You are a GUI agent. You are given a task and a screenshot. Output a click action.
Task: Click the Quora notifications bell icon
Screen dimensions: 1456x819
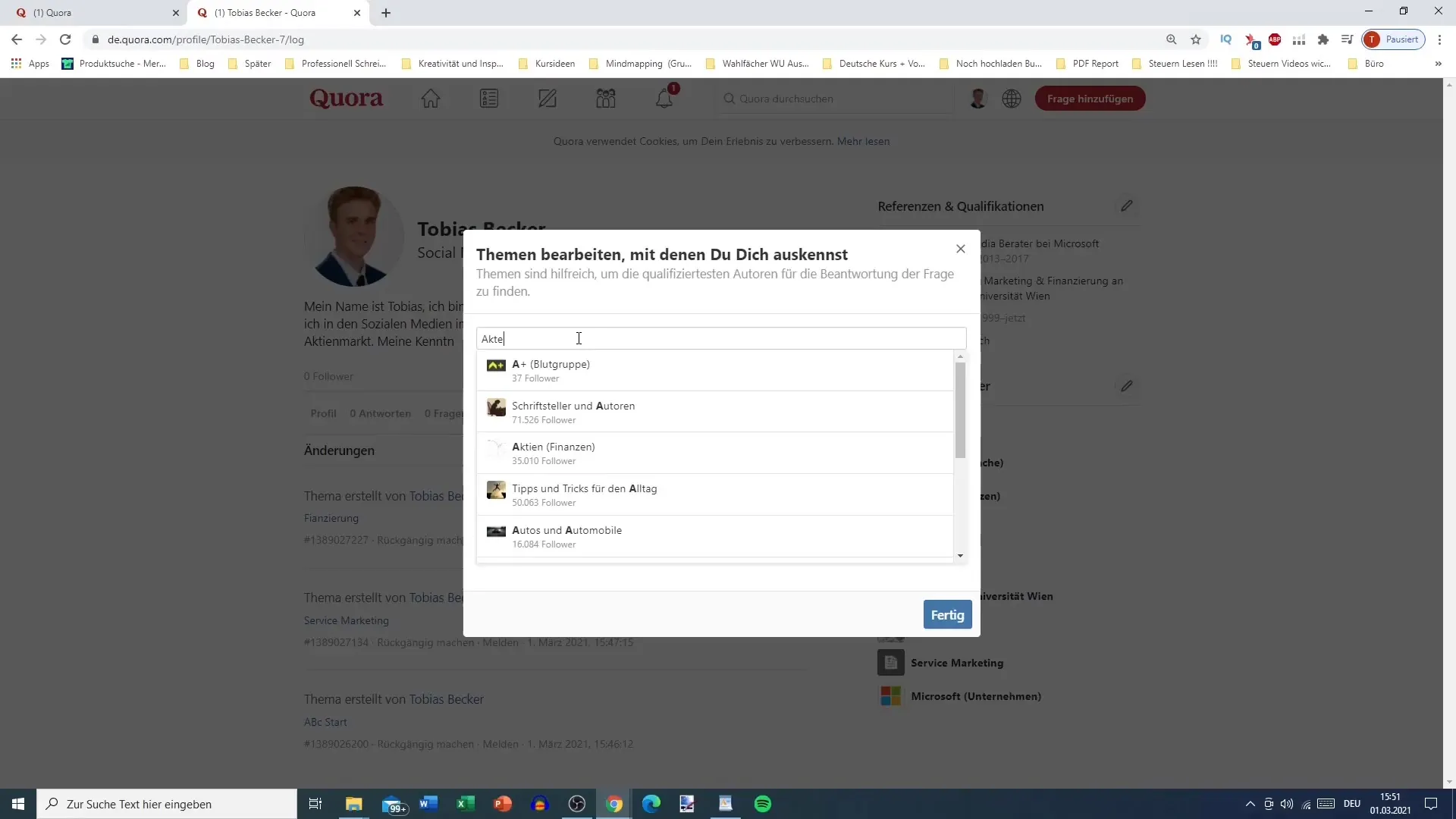(665, 97)
